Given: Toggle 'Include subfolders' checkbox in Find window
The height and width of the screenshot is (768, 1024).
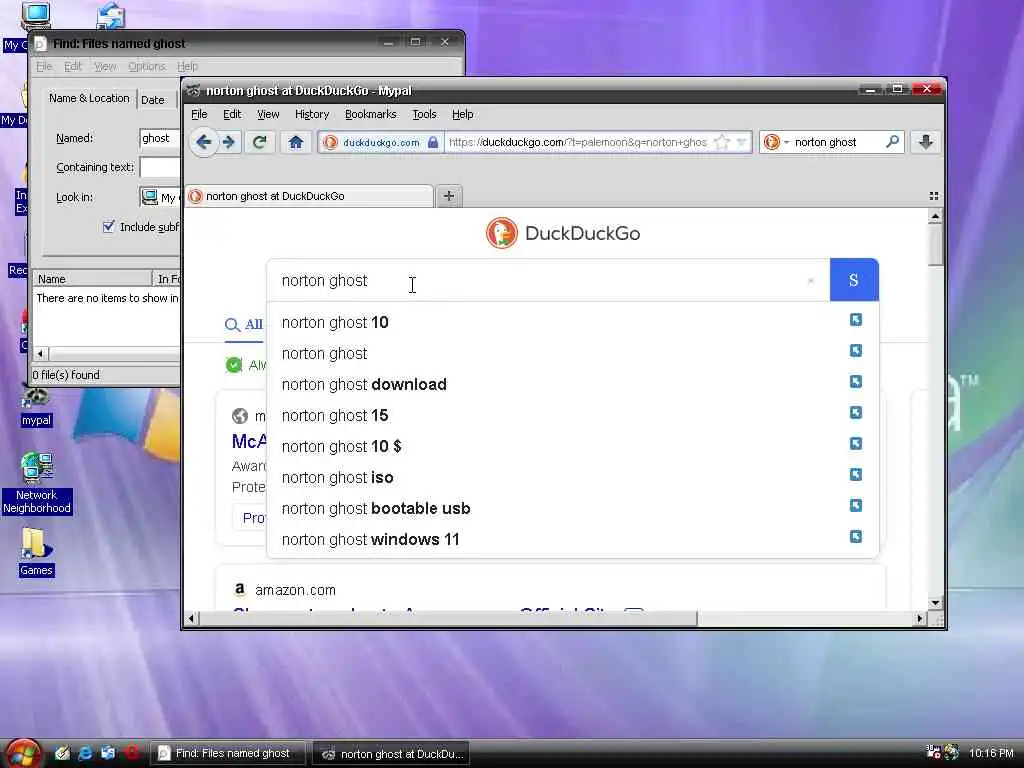Looking at the screenshot, I should click(x=108, y=227).
